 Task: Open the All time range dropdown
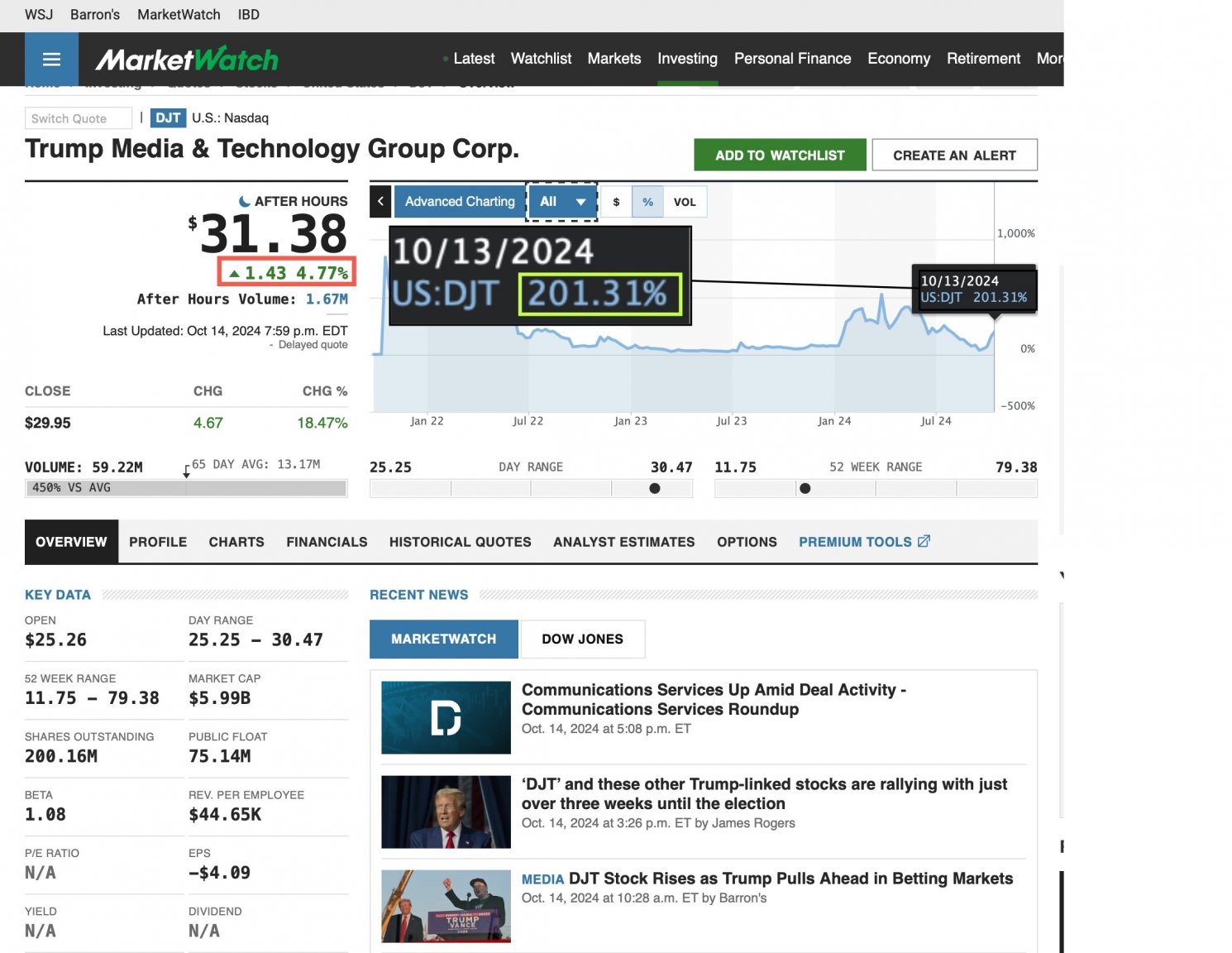pos(562,201)
